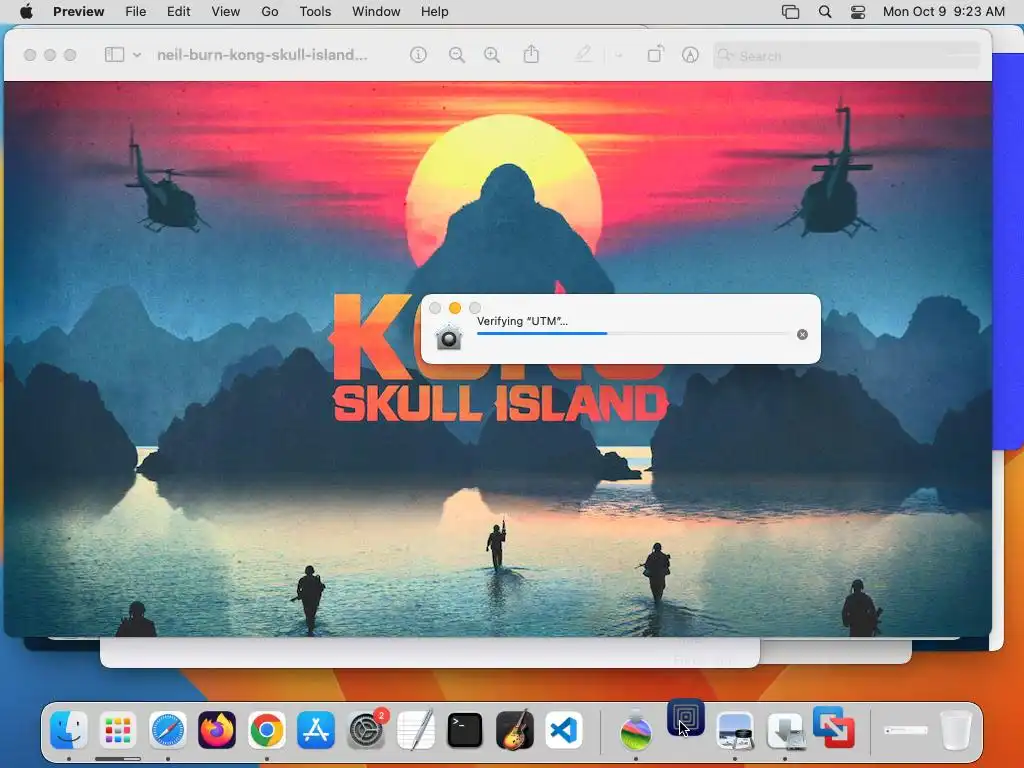Open Control Center in menu bar

click(857, 12)
